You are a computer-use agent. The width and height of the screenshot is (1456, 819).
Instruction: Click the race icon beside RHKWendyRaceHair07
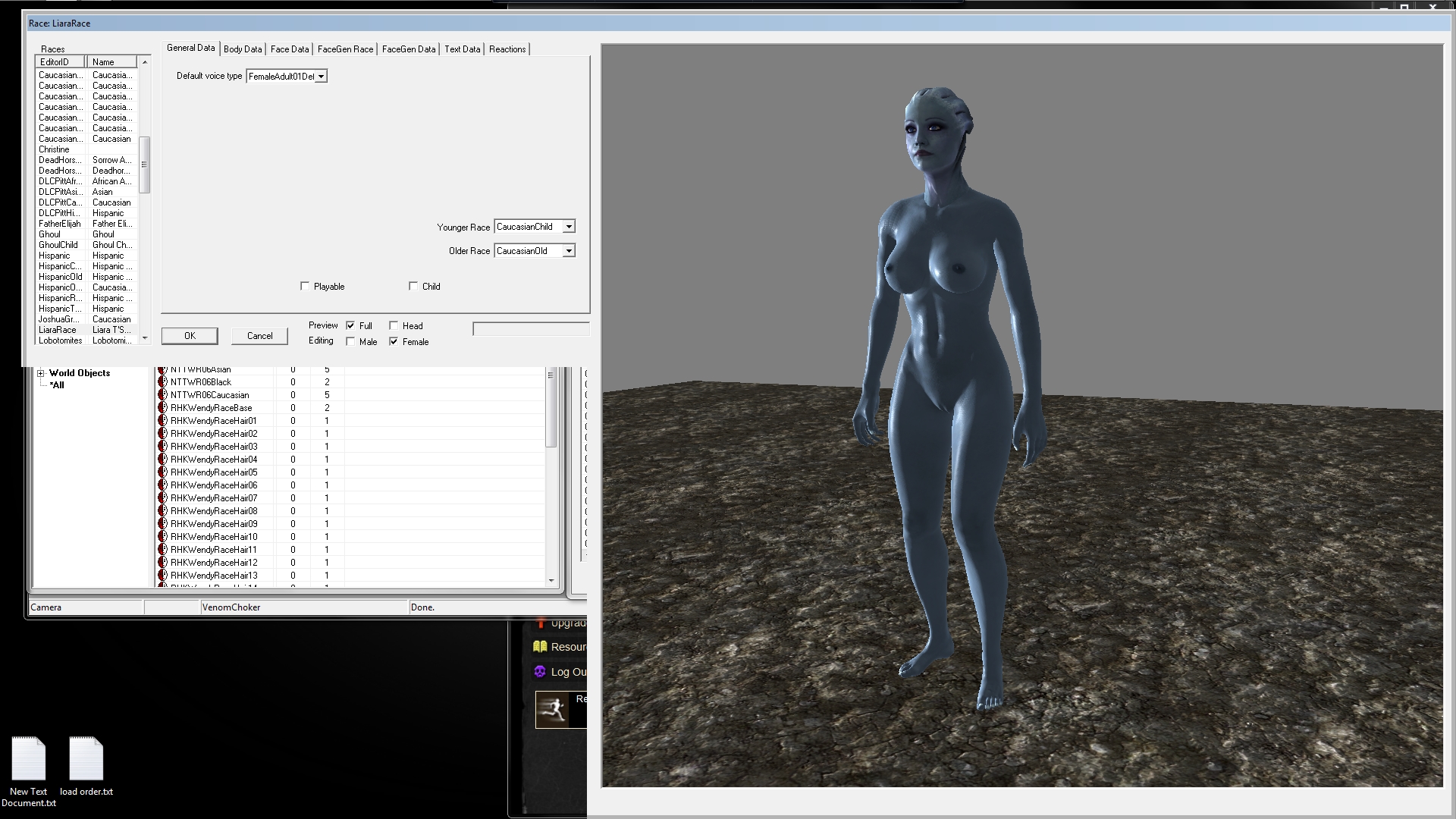tap(162, 498)
